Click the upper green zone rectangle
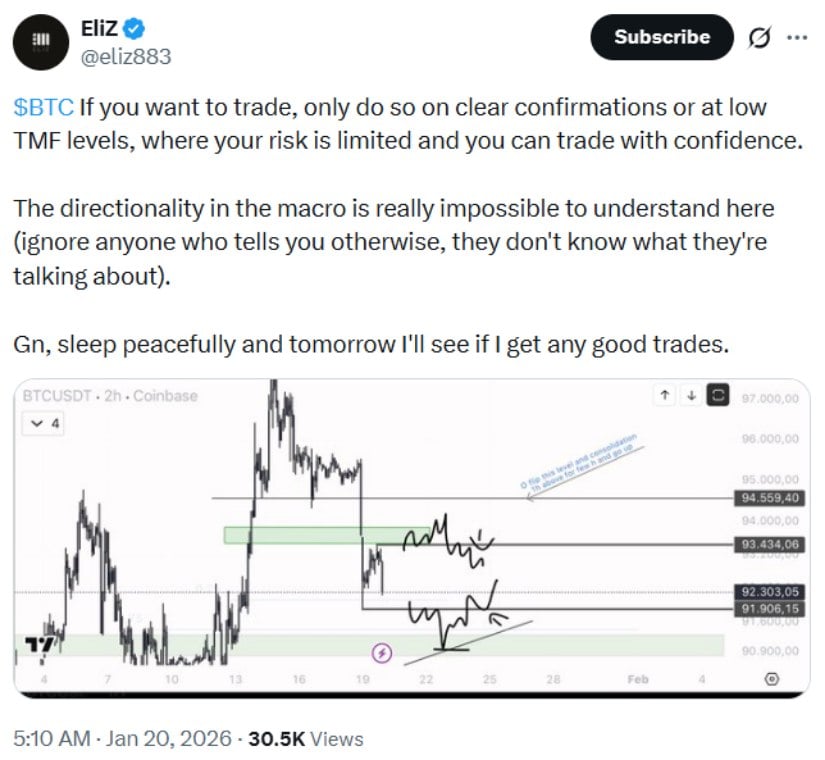The image size is (825, 760). click(x=310, y=535)
